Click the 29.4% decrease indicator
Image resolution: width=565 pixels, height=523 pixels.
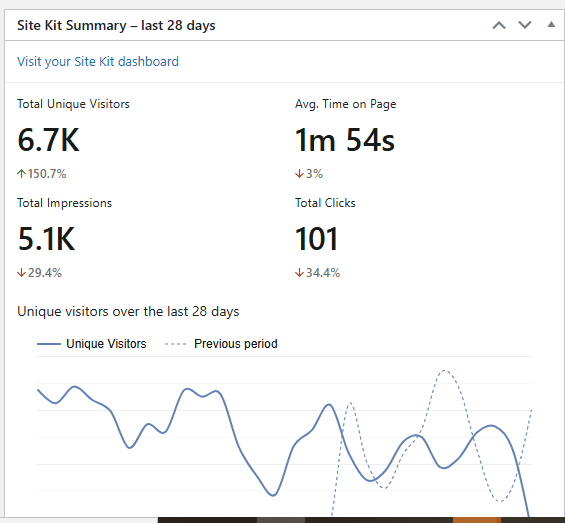(40, 273)
